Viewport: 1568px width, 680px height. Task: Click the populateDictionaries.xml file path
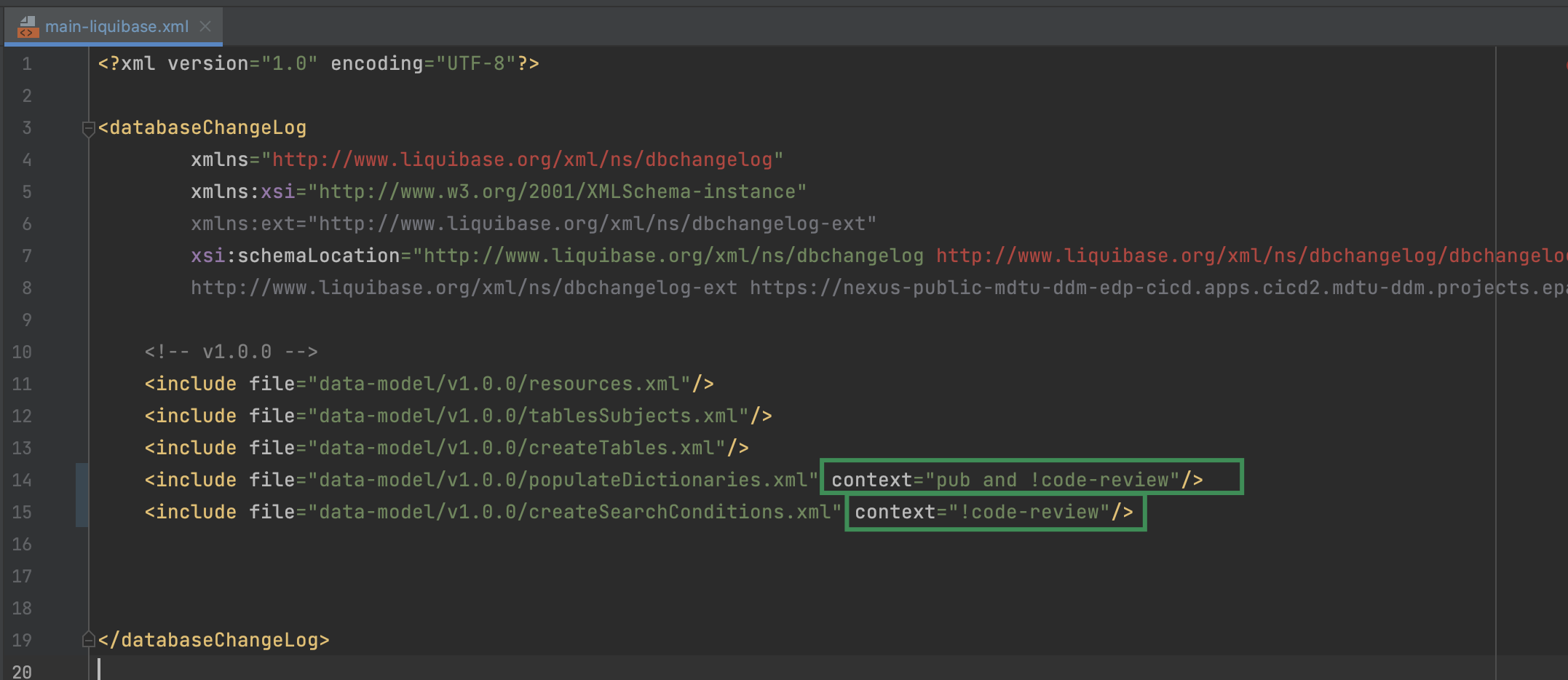click(563, 481)
